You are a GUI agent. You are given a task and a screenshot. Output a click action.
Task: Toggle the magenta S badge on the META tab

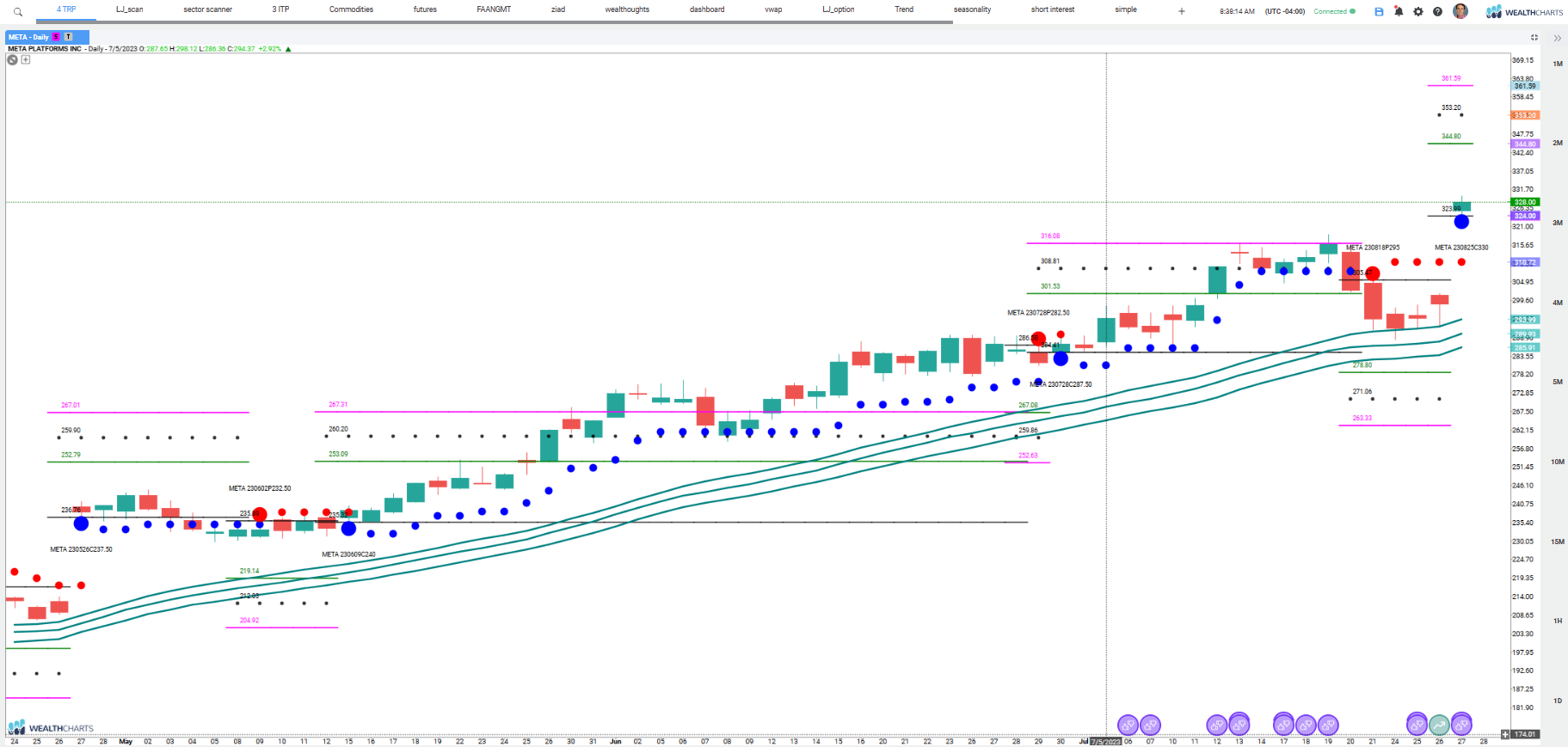pos(56,37)
